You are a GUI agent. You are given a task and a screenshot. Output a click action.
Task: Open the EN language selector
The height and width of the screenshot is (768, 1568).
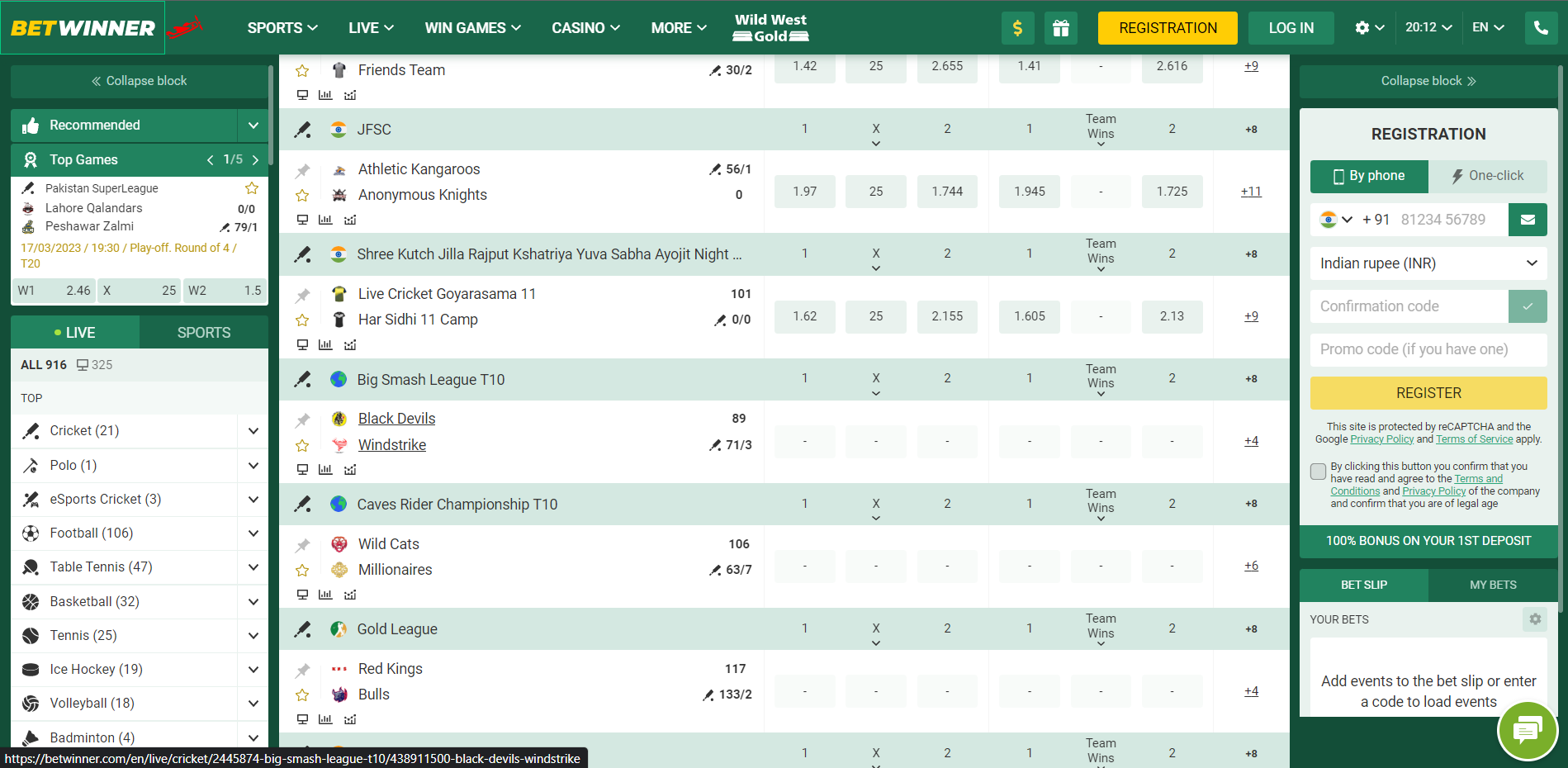point(1488,28)
